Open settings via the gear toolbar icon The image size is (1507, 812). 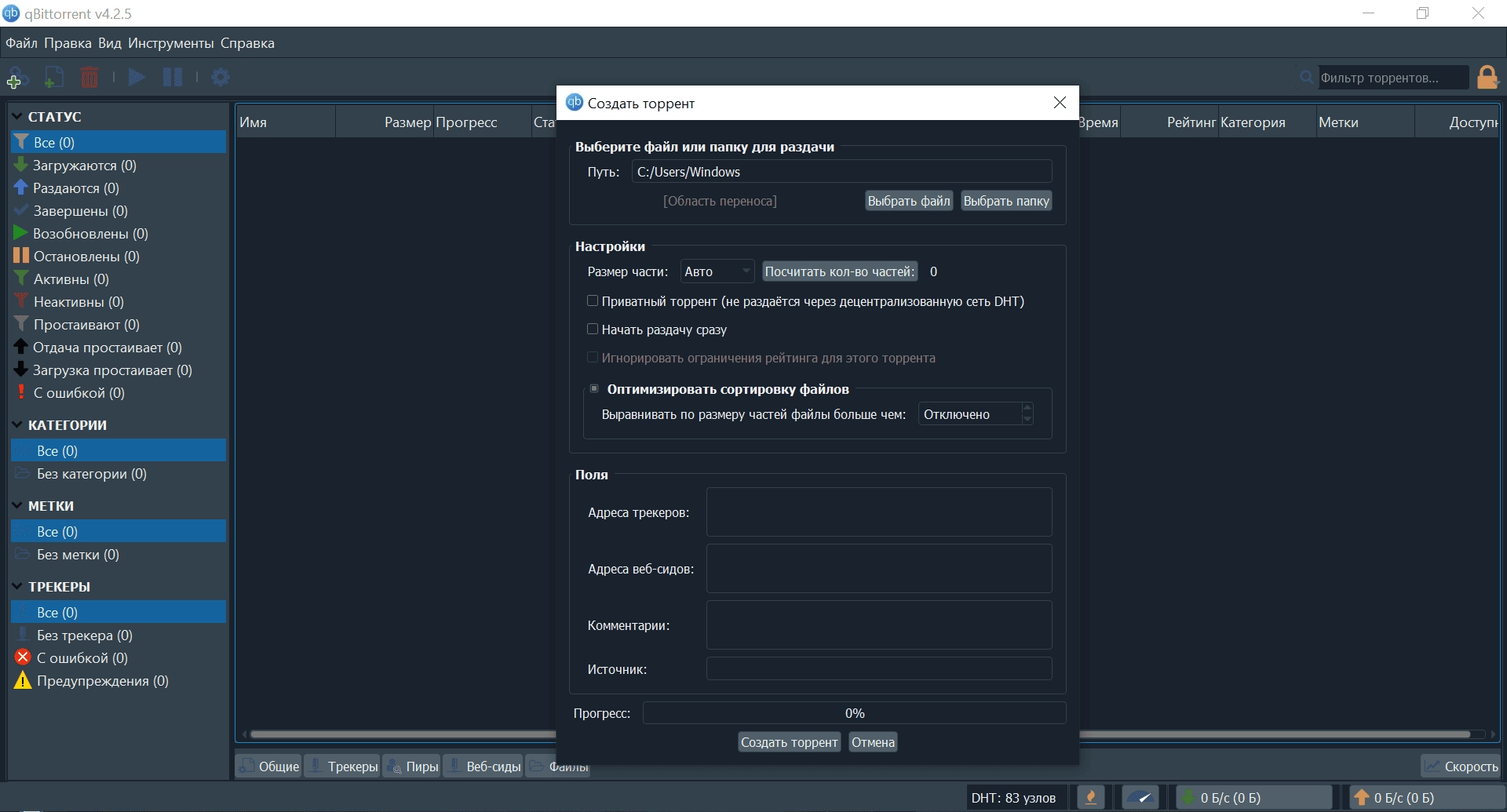[221, 77]
